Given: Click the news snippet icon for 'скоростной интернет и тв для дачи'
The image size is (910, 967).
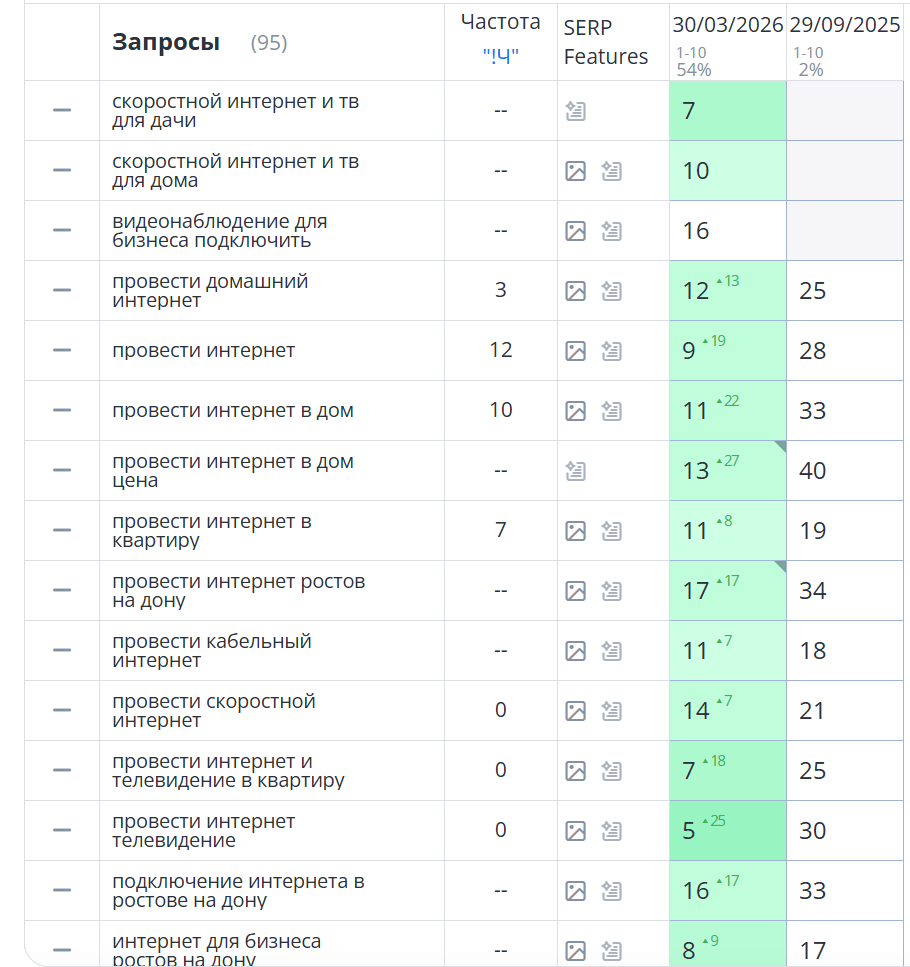Looking at the screenshot, I should pyautogui.click(x=575, y=111).
